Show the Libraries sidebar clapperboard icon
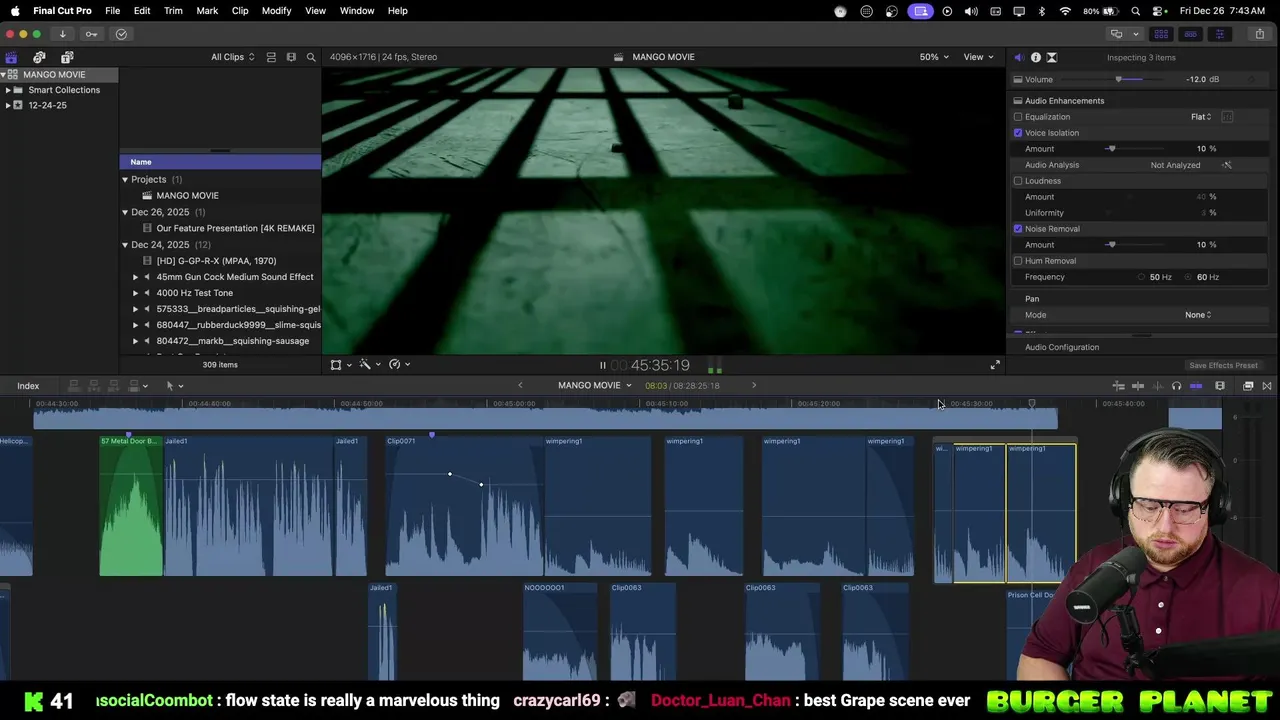Viewport: 1280px width, 720px height. pos(11,57)
